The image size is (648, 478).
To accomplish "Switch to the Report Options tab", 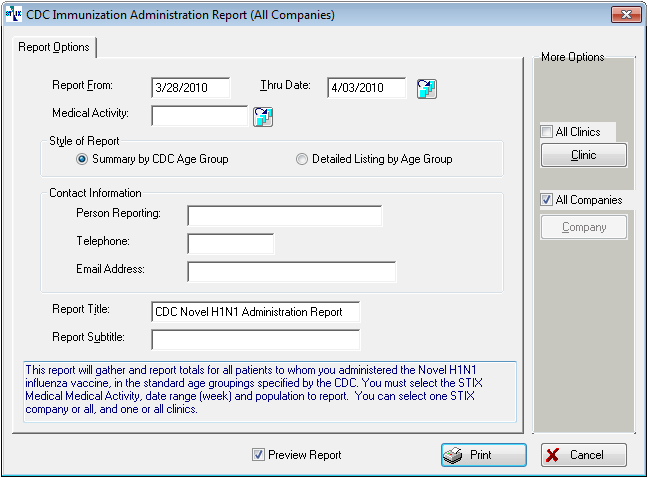I will (54, 47).
